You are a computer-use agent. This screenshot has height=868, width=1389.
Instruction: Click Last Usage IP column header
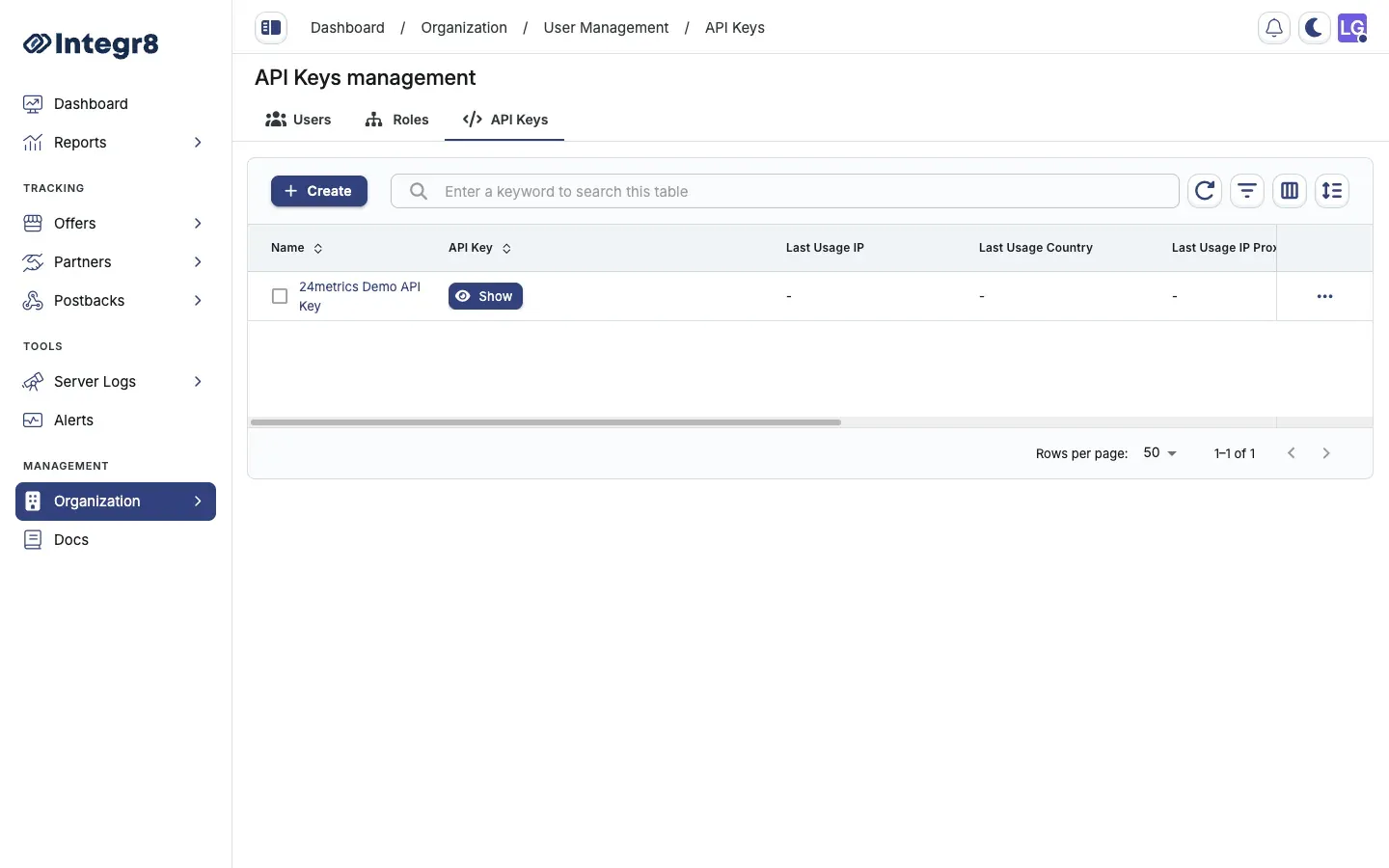coord(825,248)
